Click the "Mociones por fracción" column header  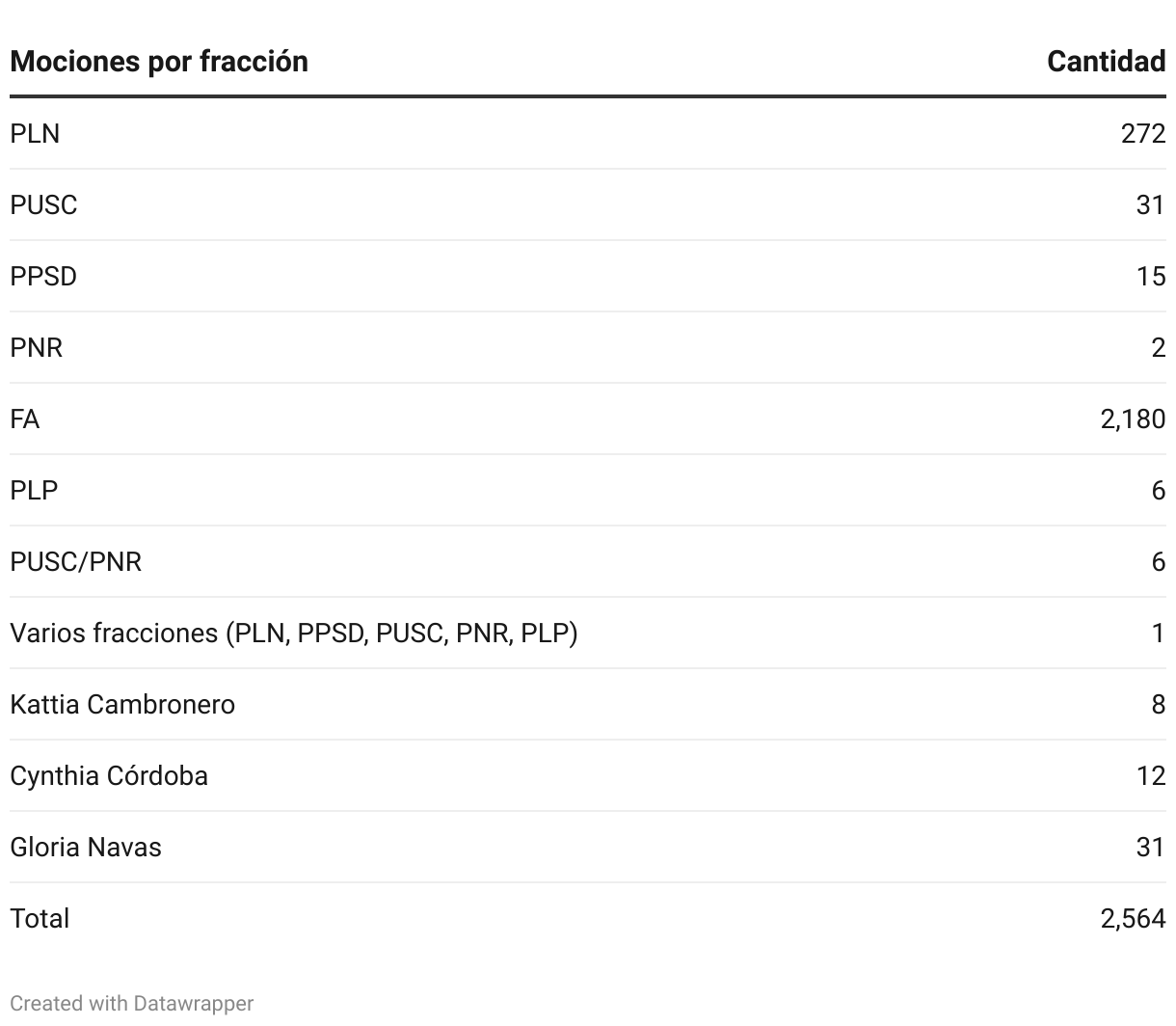pyautogui.click(x=159, y=62)
